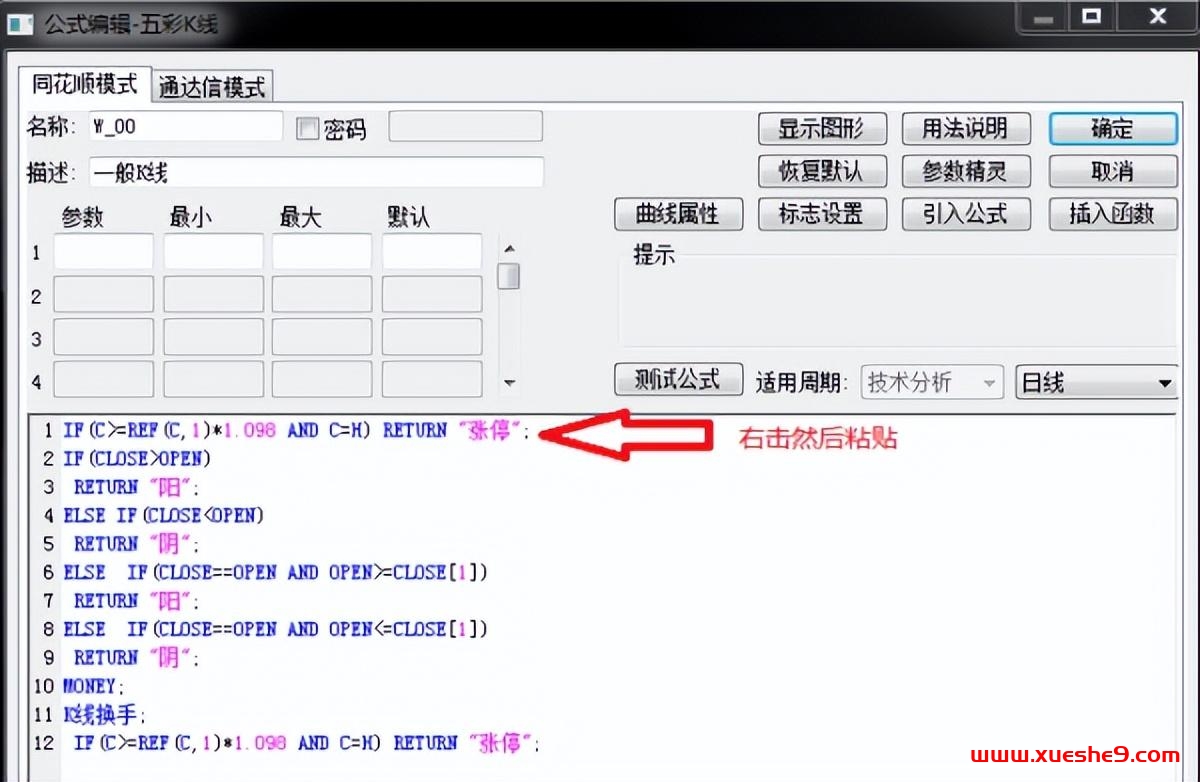This screenshot has height=782, width=1200.
Task: Click the 确定 button to confirm
Action: click(1112, 128)
